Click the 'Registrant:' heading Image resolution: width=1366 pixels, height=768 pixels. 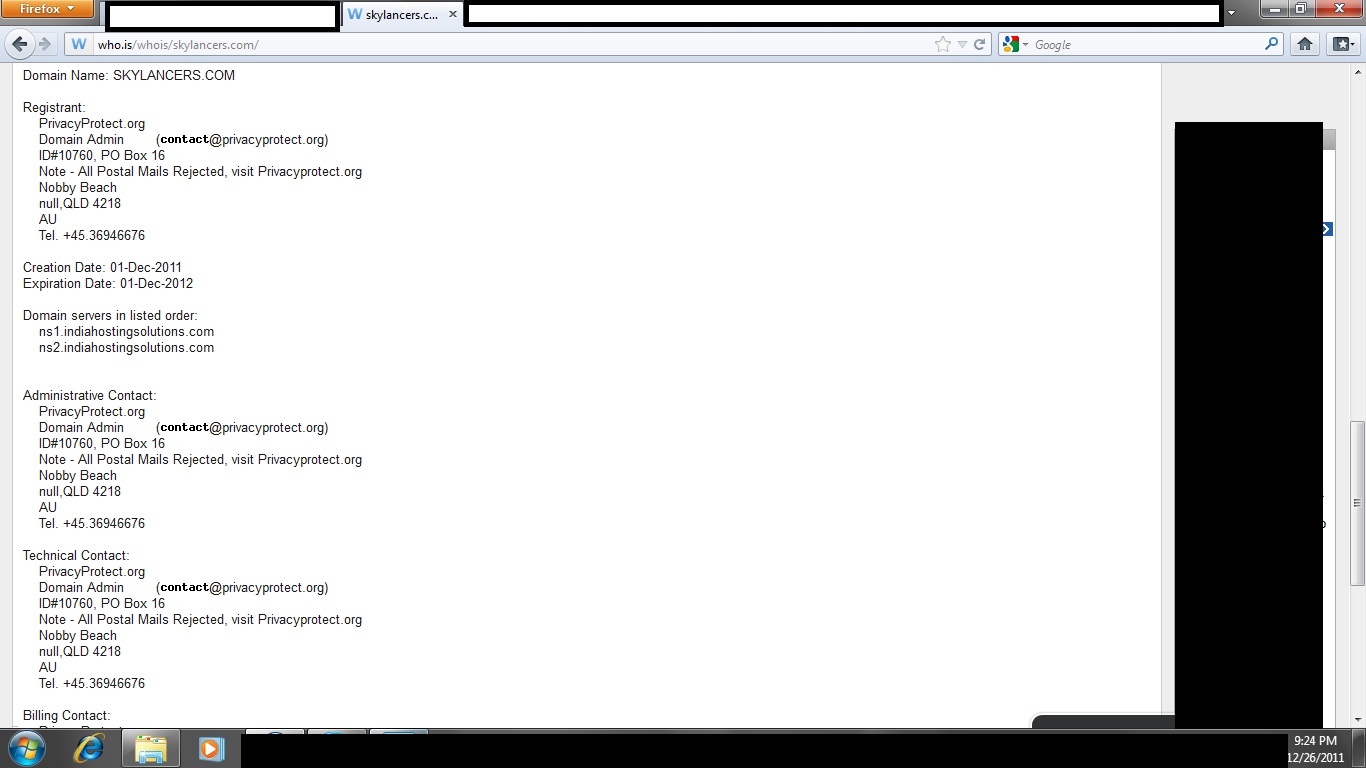point(54,107)
